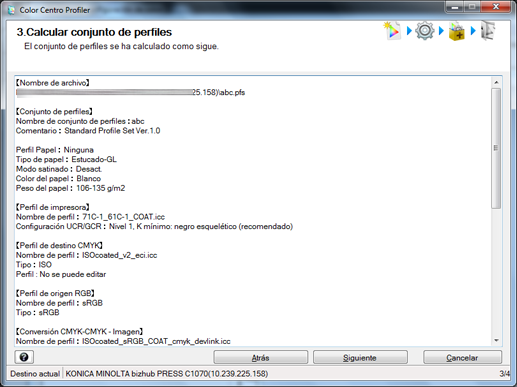Click the 'Conjunto de perfiles' section heading
Screen dimensions: 517x387
pyautogui.click(x=55, y=111)
